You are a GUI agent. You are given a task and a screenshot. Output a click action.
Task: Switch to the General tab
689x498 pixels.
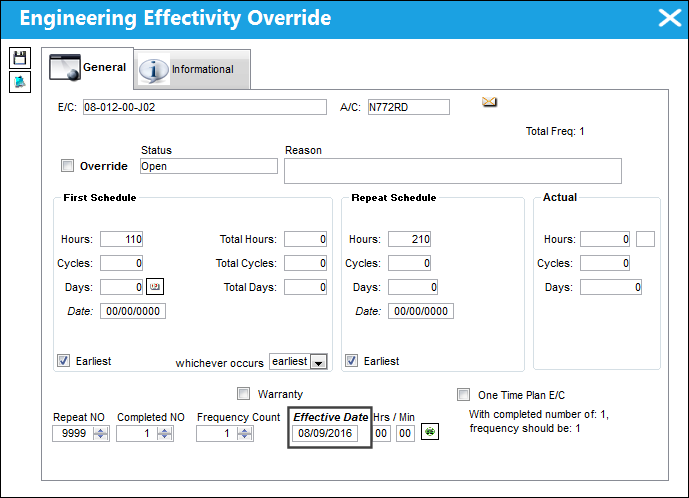coord(87,68)
